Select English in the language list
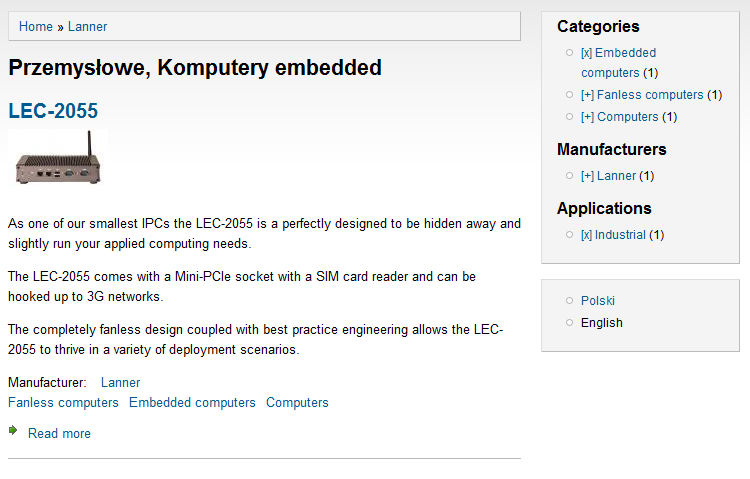Viewport: 750px width, 479px height. click(x=602, y=323)
